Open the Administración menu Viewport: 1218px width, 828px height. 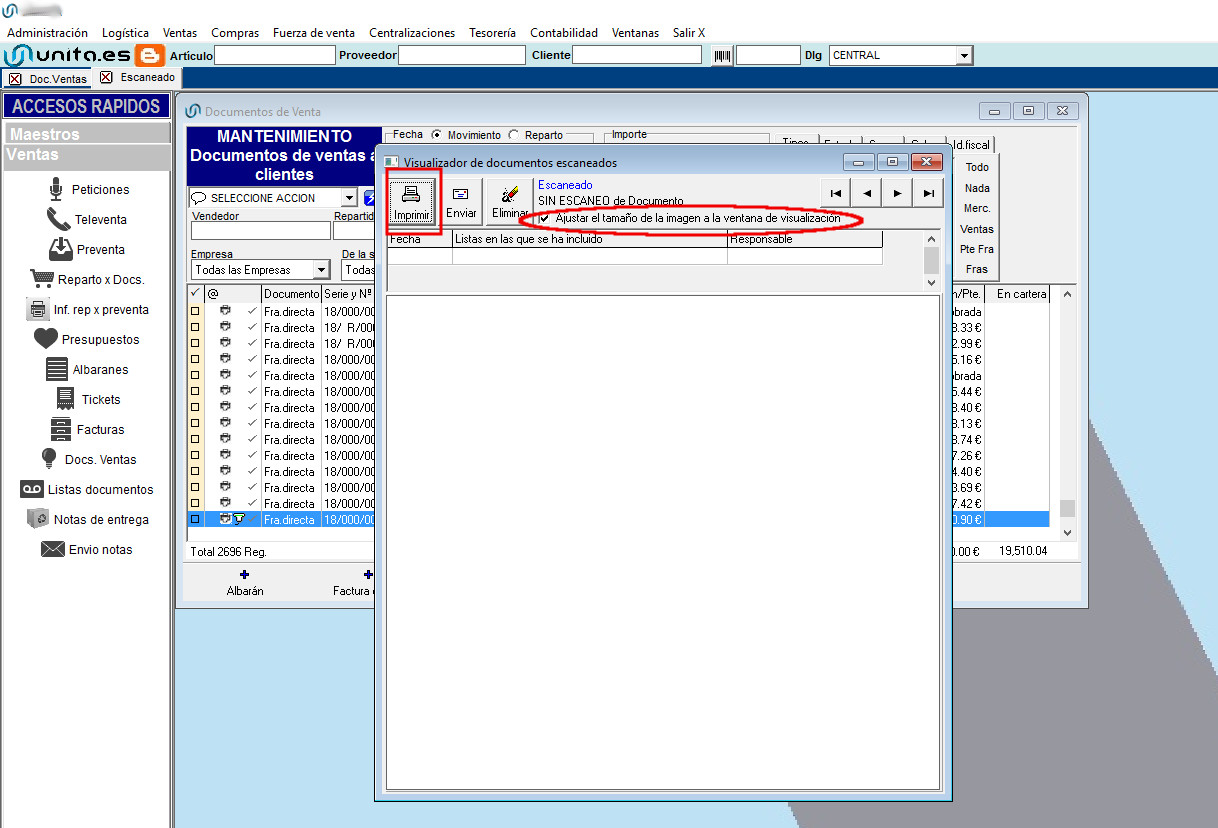(x=48, y=33)
